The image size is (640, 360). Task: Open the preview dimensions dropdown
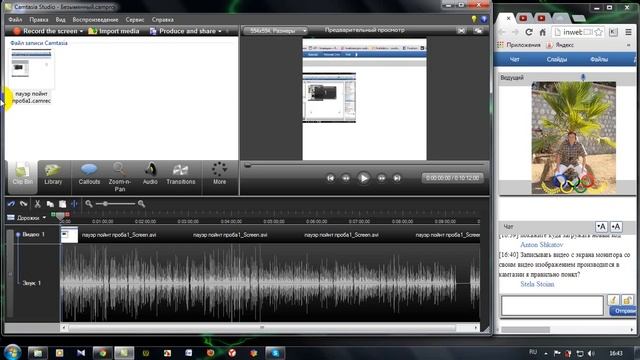point(275,31)
